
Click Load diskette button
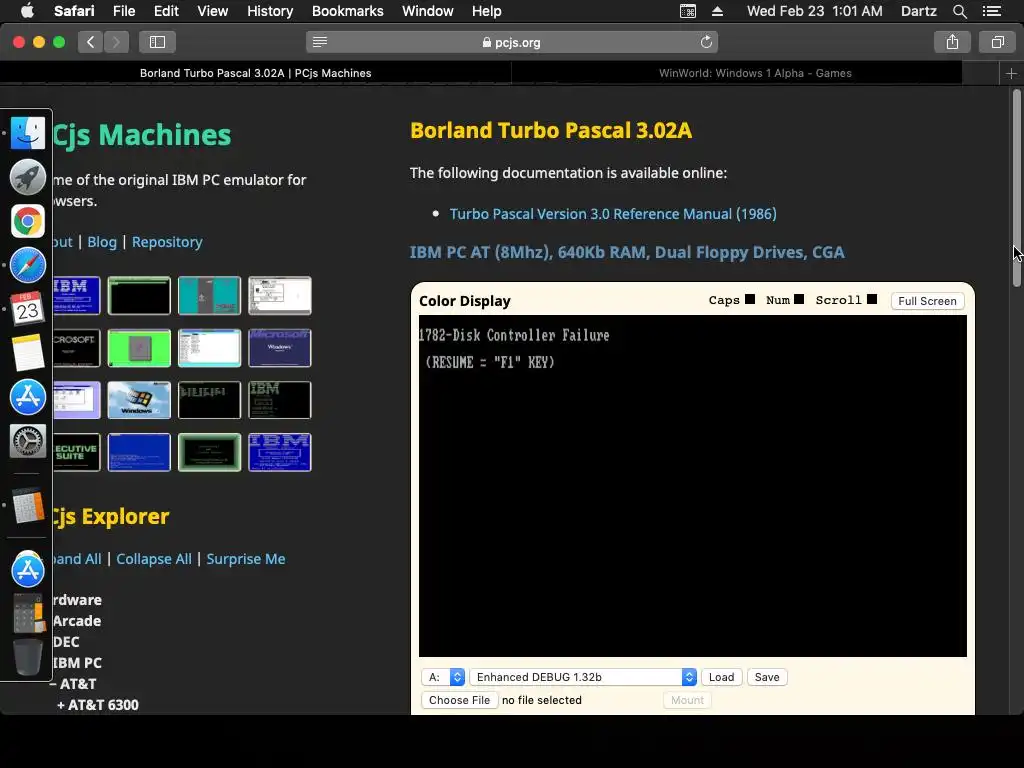click(722, 677)
